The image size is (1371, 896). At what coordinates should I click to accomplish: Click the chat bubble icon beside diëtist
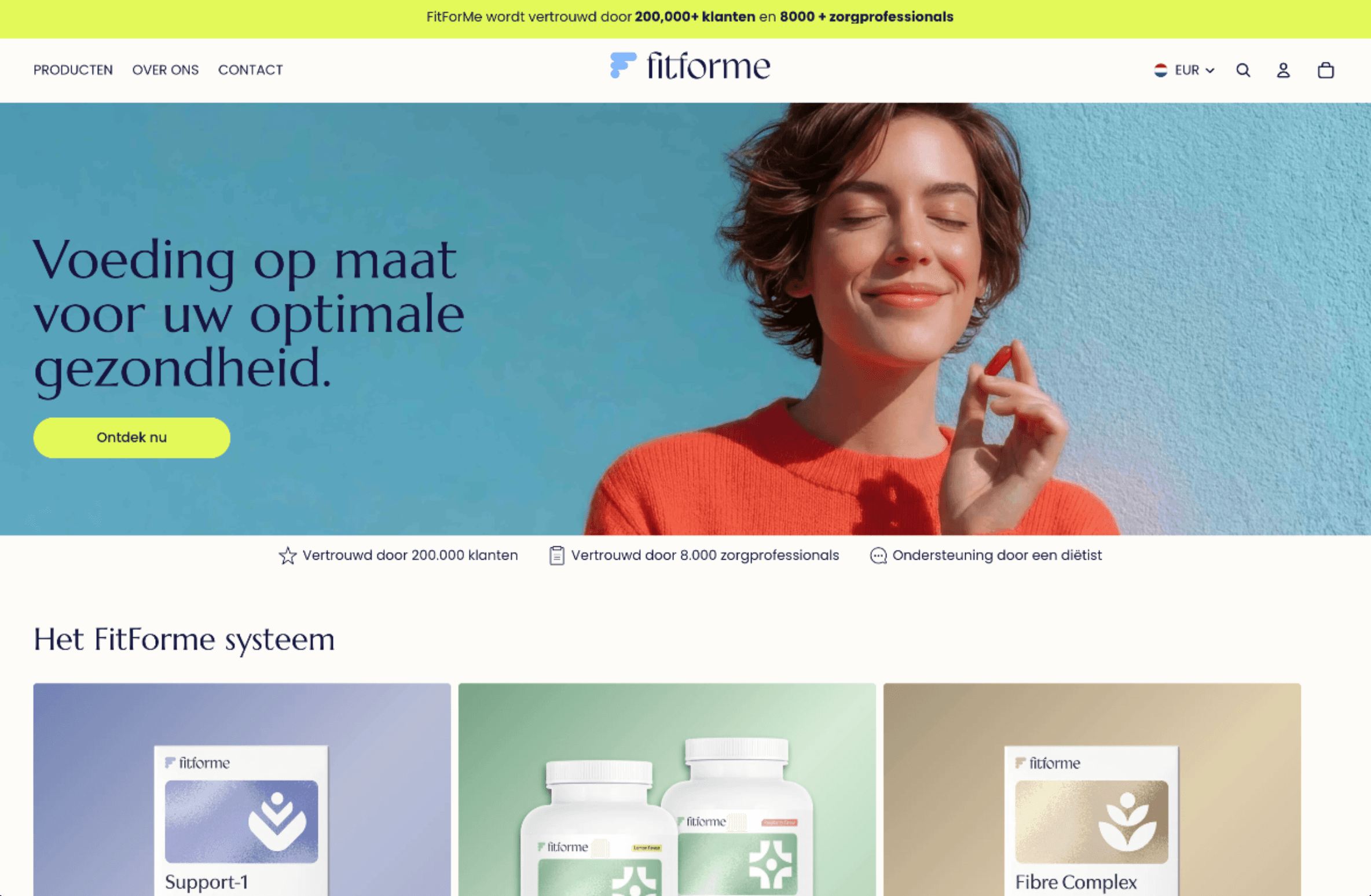[878, 556]
